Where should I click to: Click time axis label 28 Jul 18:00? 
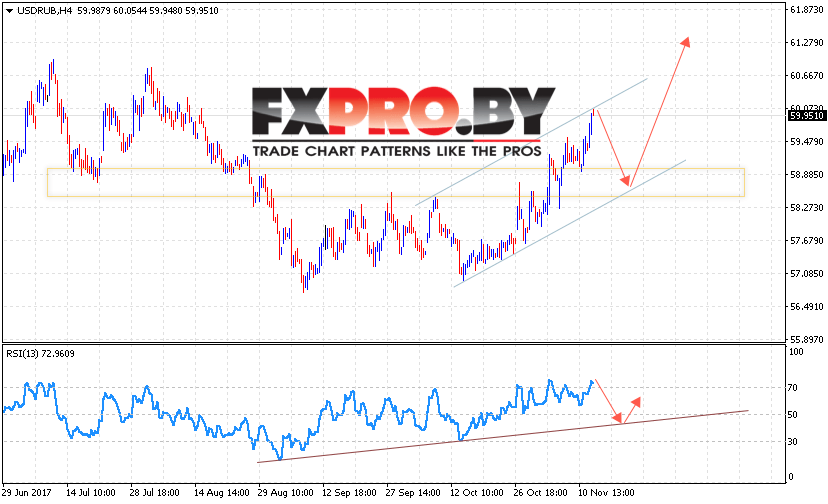[x=155, y=492]
